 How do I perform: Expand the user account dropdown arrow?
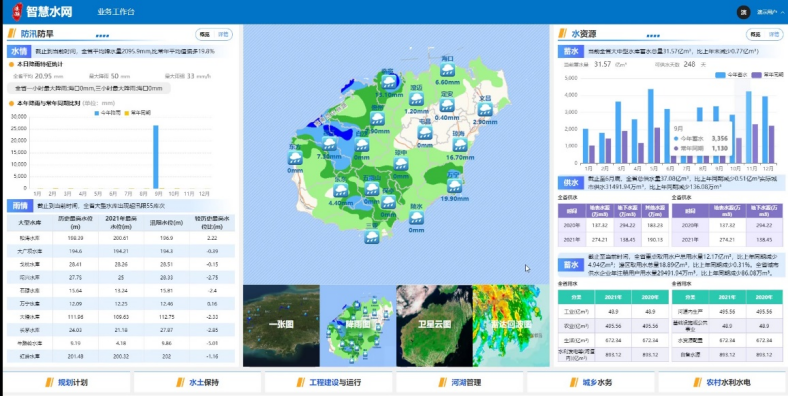tap(782, 12)
